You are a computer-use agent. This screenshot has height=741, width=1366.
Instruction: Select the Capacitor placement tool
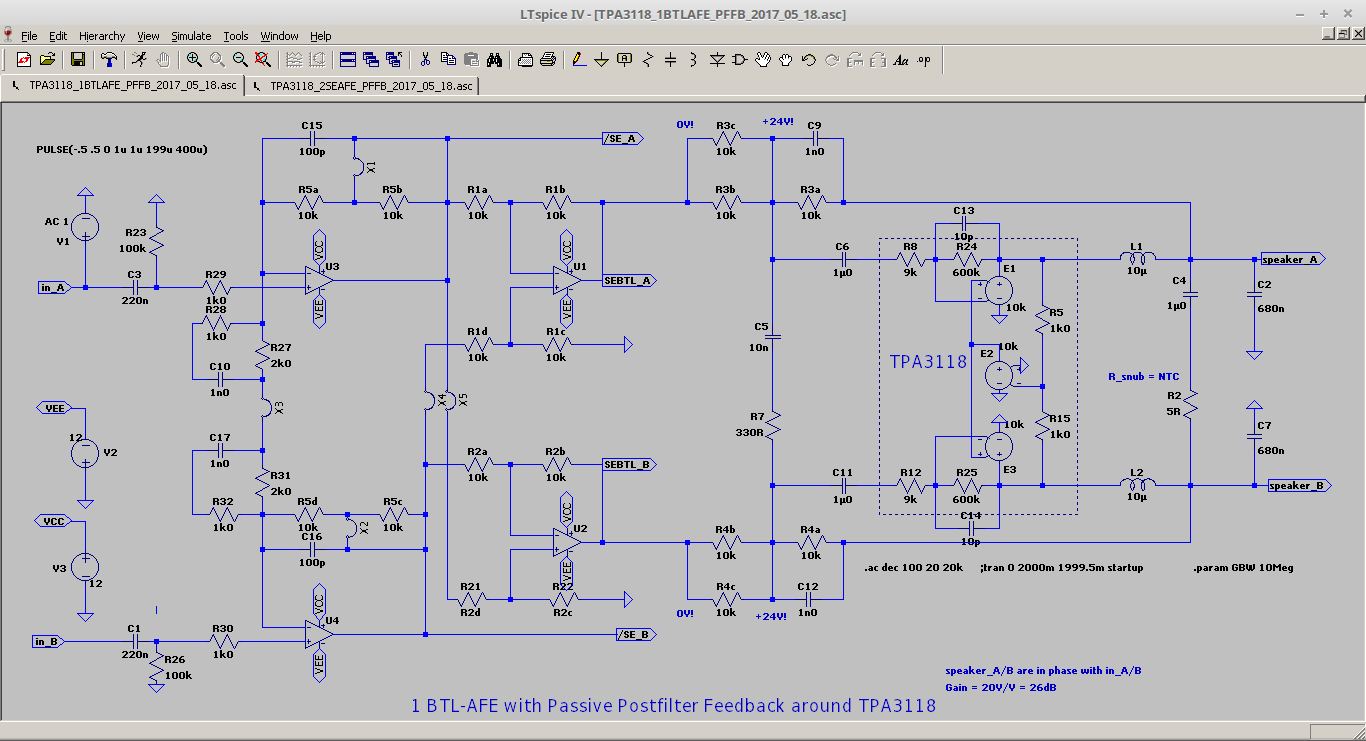(x=671, y=60)
